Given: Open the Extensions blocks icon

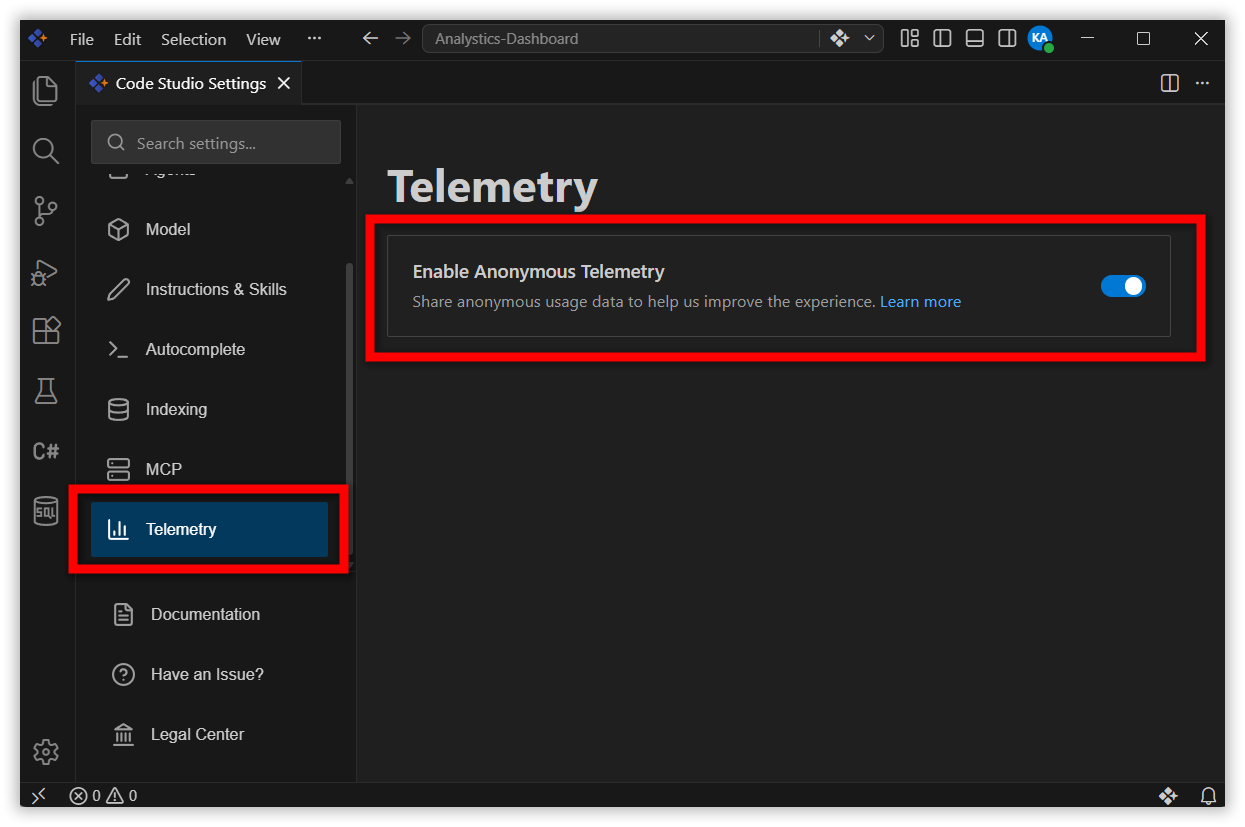Looking at the screenshot, I should pos(46,331).
